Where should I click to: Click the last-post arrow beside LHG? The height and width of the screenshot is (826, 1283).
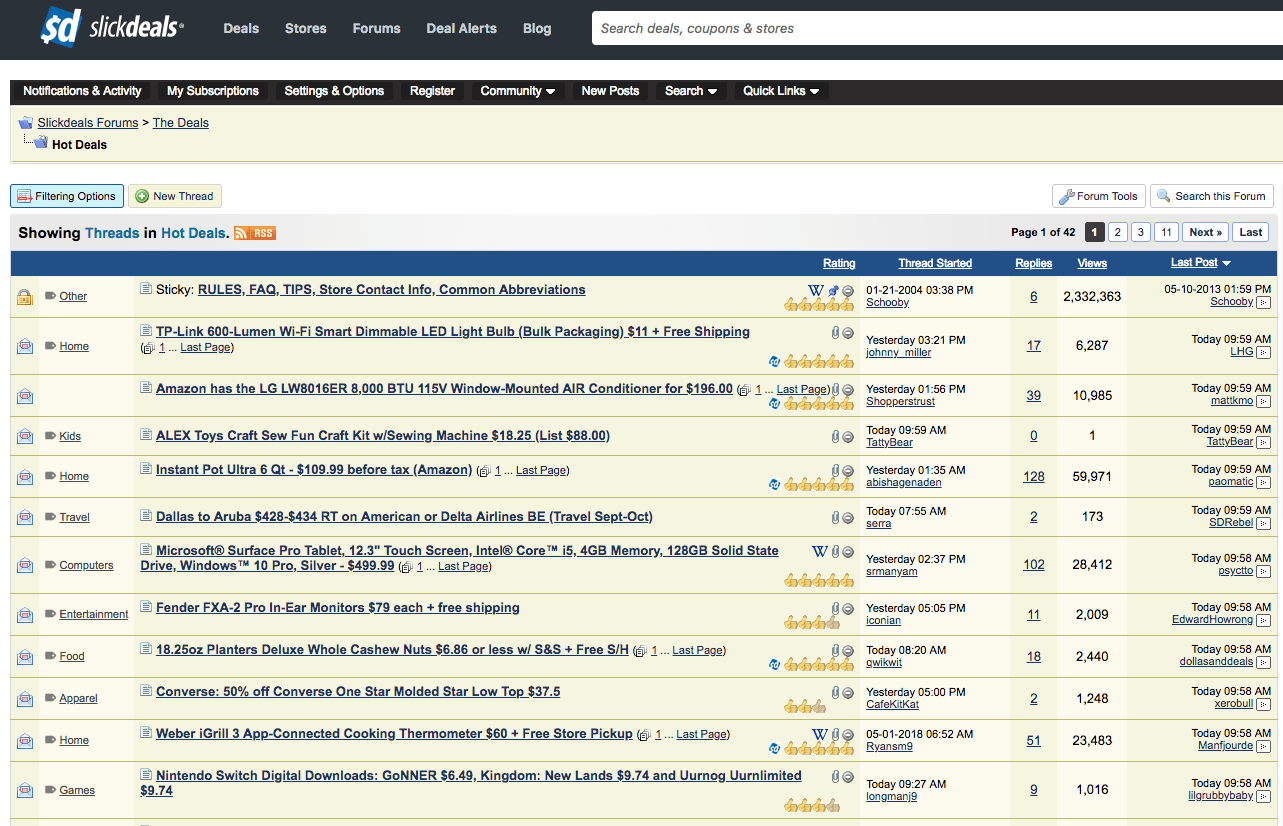pos(1264,352)
